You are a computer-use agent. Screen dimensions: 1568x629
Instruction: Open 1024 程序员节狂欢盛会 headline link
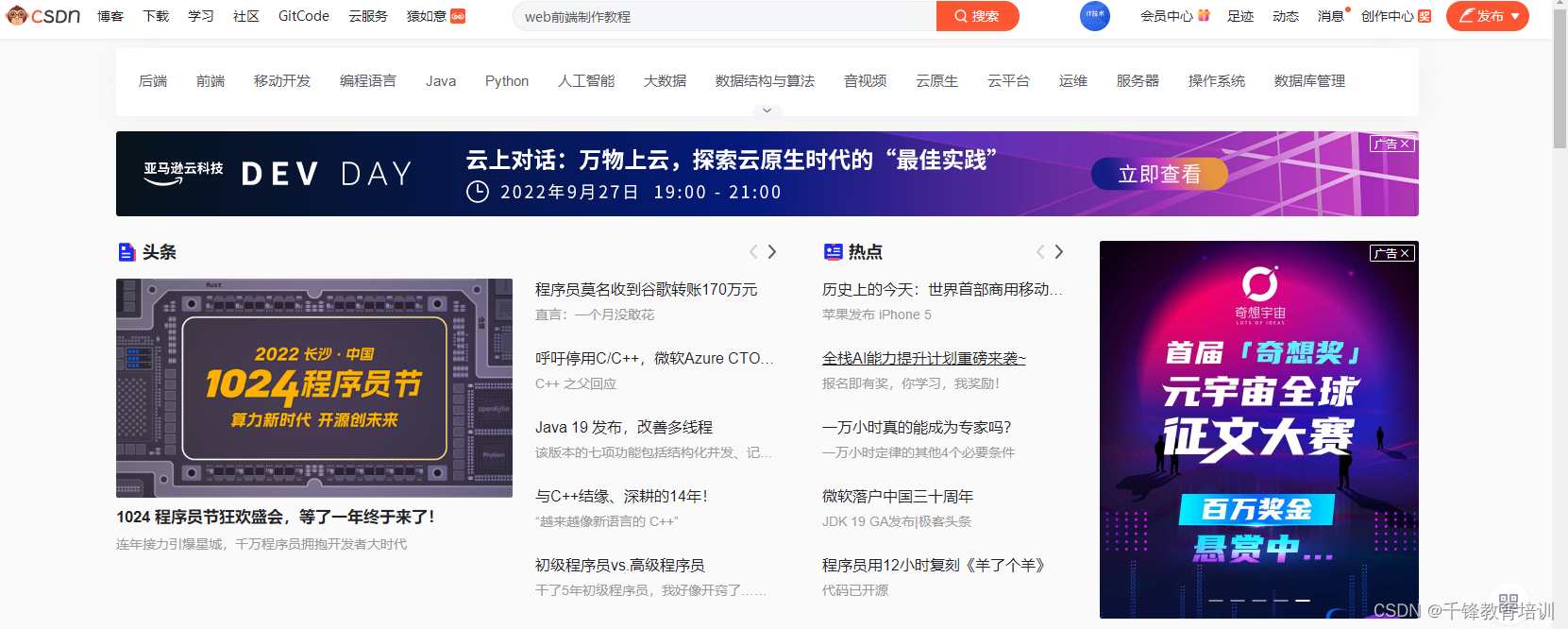(276, 517)
